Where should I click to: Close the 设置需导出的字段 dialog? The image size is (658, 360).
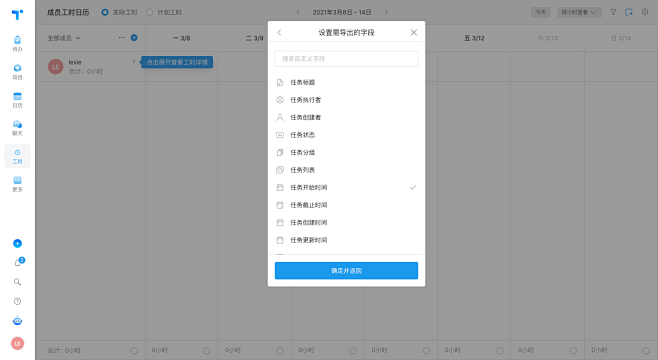414,32
